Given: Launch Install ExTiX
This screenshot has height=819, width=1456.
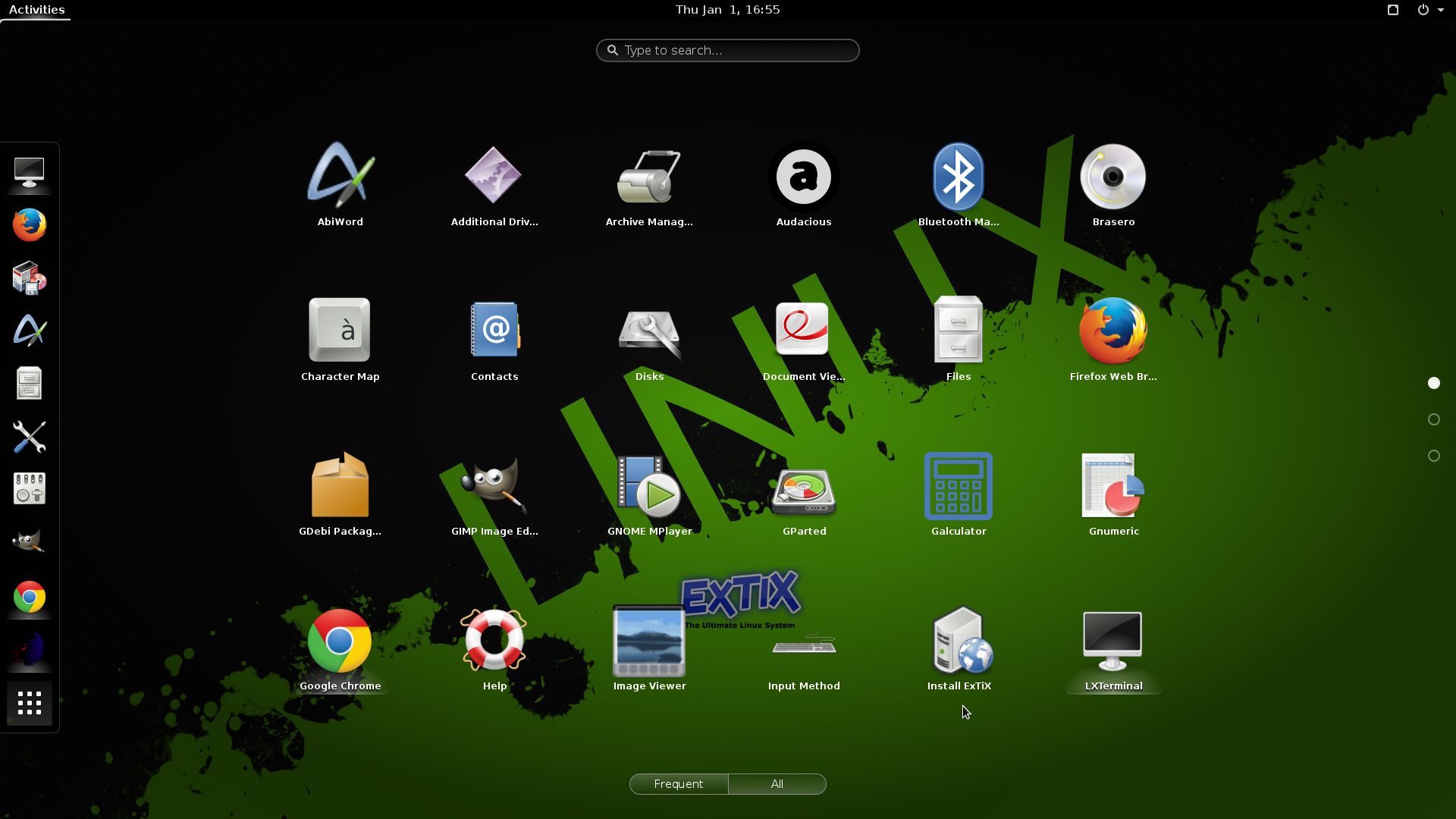Looking at the screenshot, I should [x=959, y=650].
